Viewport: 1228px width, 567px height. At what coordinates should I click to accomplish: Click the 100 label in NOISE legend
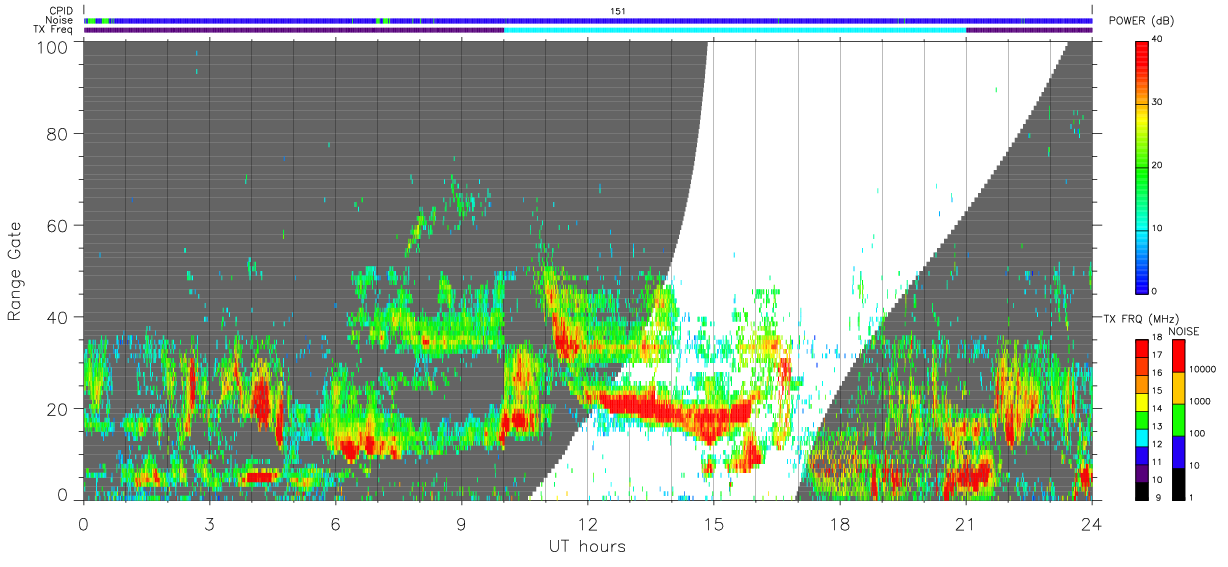(1195, 433)
